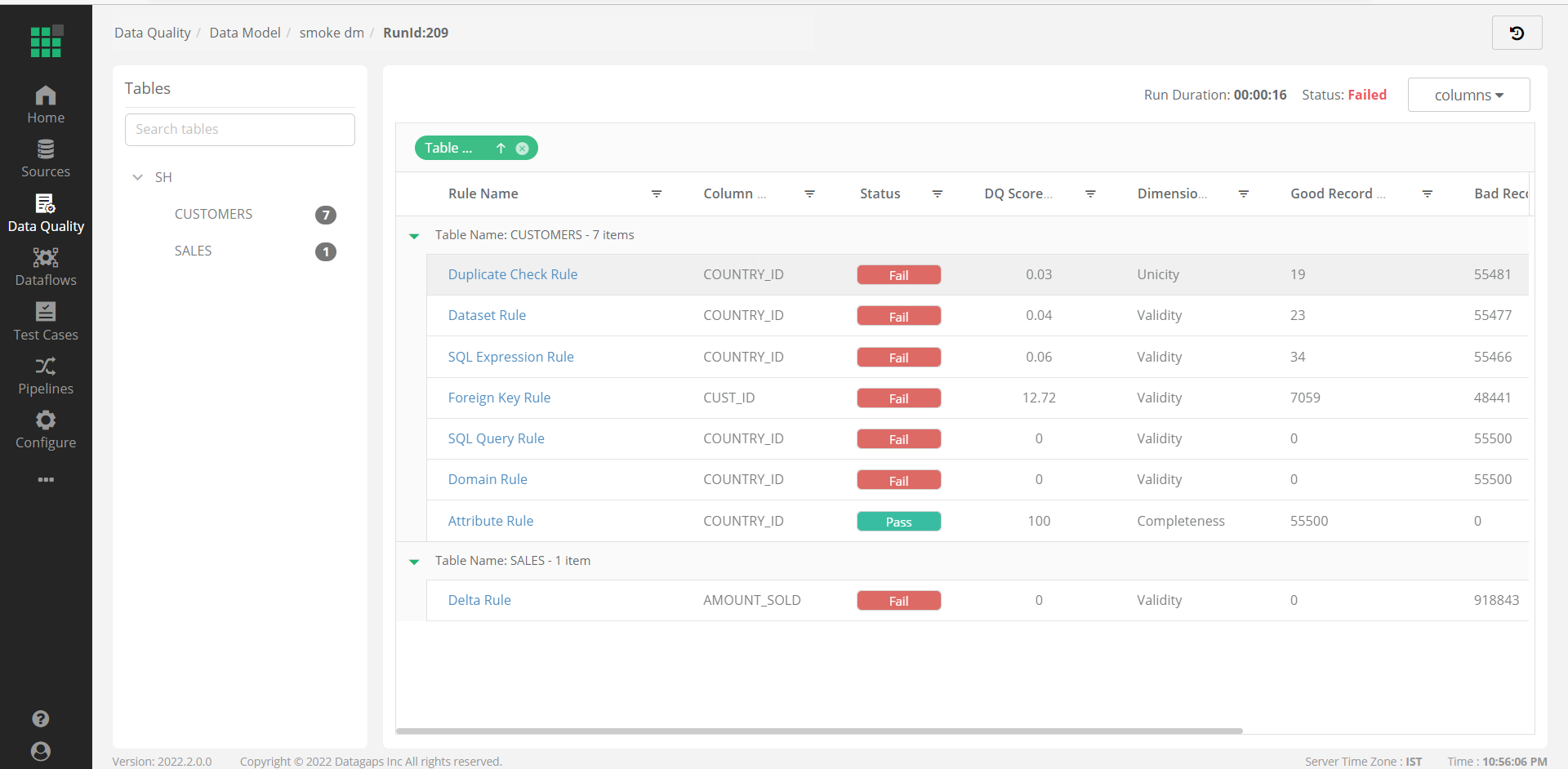The height and width of the screenshot is (769, 1568).
Task: Select SALES in the Tables tree
Action: coord(194,251)
